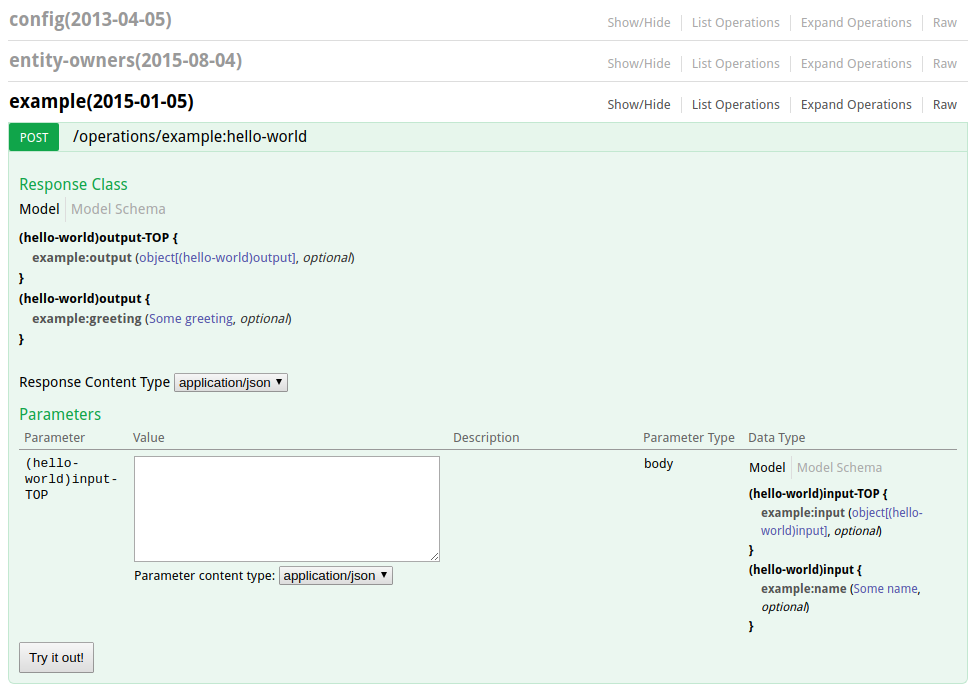The image size is (972, 691).
Task: Open the /operations/example:hello-world path link
Action: (190, 137)
